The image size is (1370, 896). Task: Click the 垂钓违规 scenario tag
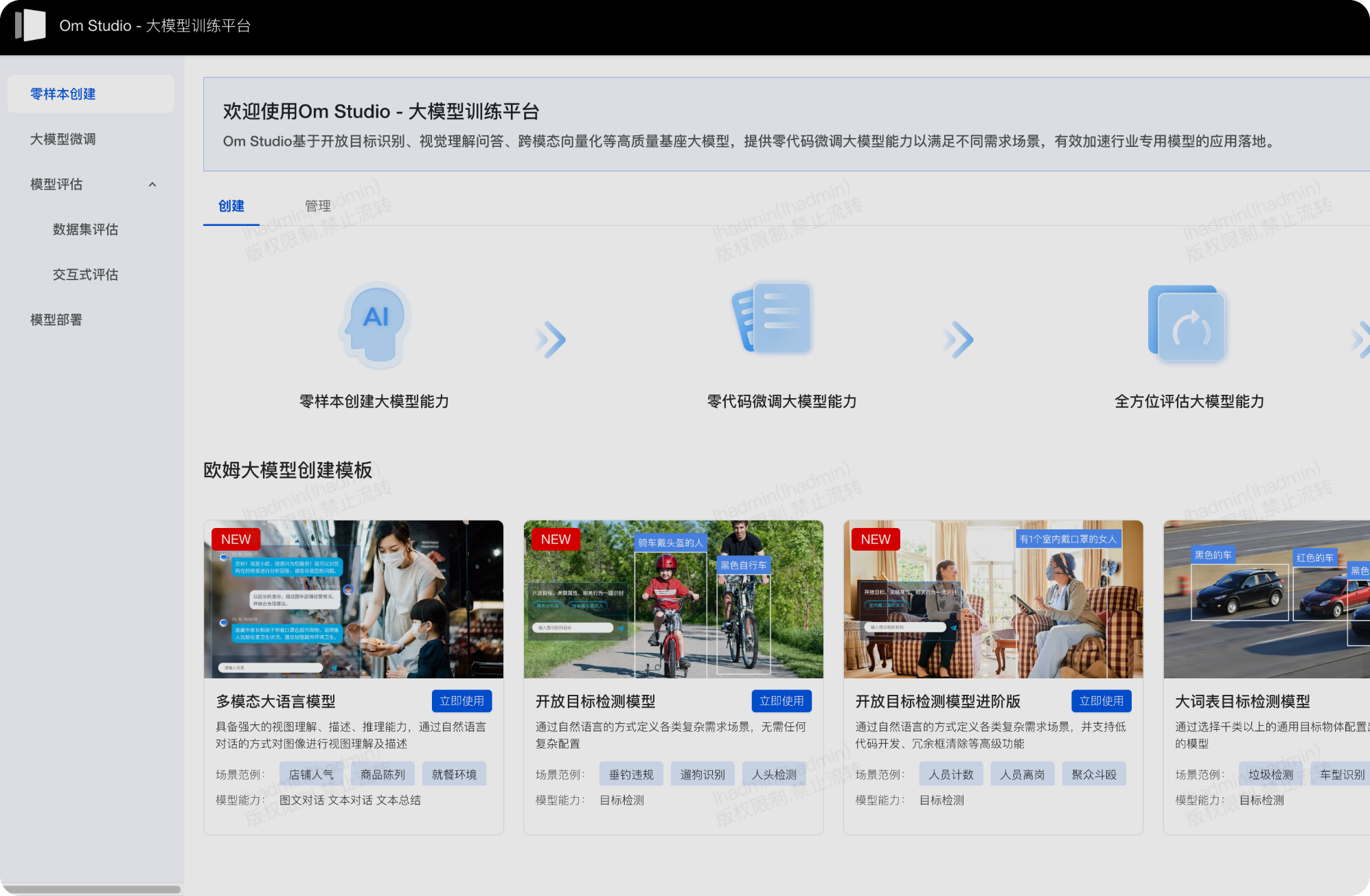click(632, 774)
